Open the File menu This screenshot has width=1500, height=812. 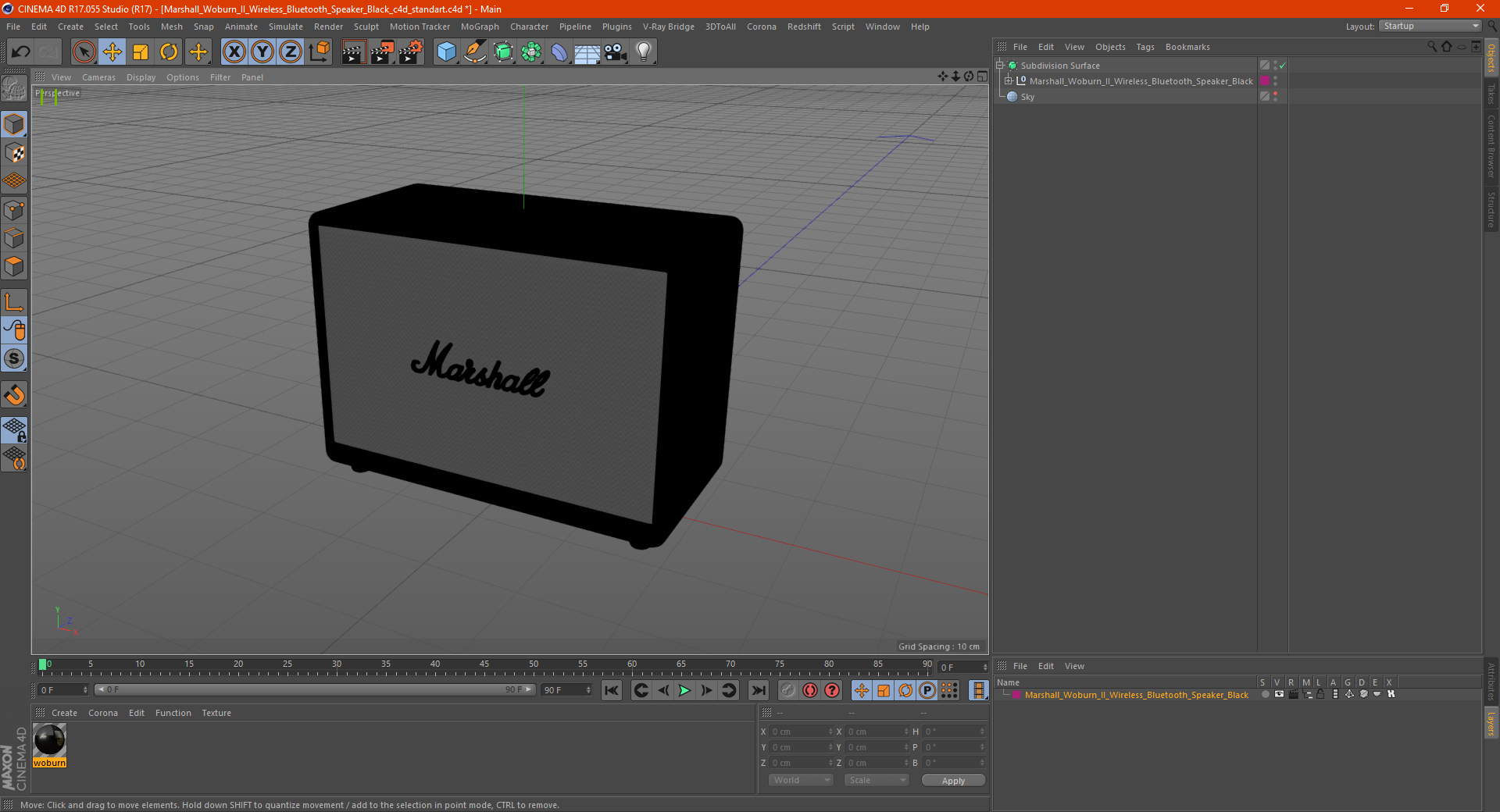13,27
